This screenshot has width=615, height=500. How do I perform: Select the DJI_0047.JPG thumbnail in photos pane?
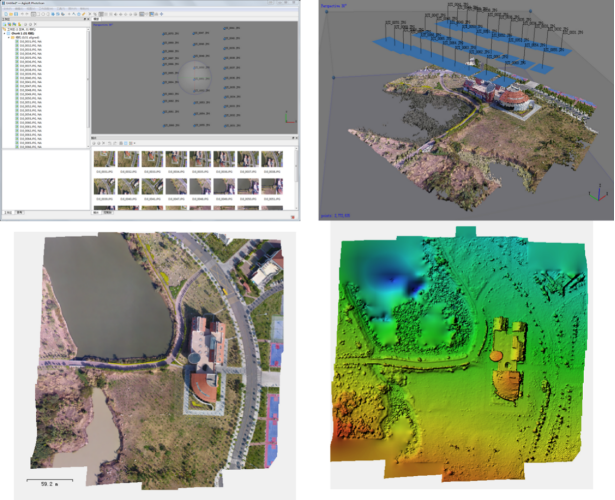176,186
